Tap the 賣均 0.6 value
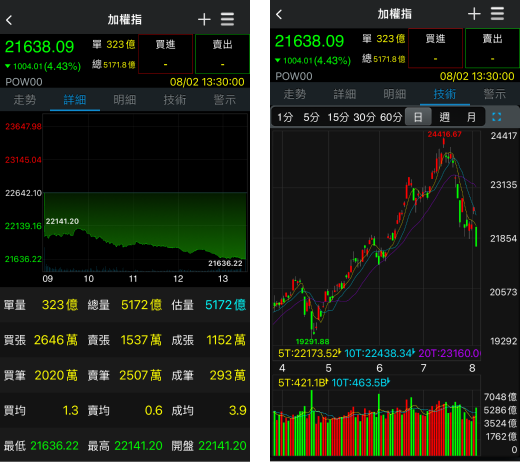Image resolution: width=520 pixels, height=462 pixels. (154, 410)
